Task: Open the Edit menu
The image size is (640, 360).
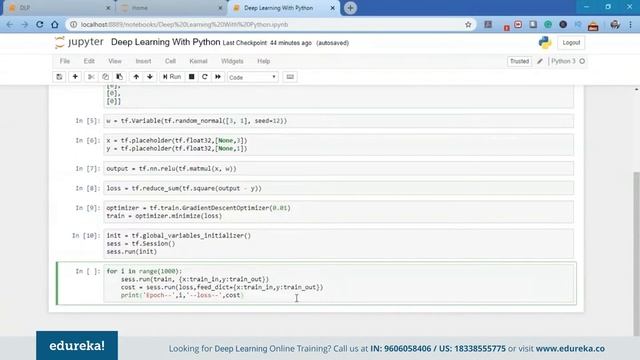Action: tap(89, 61)
